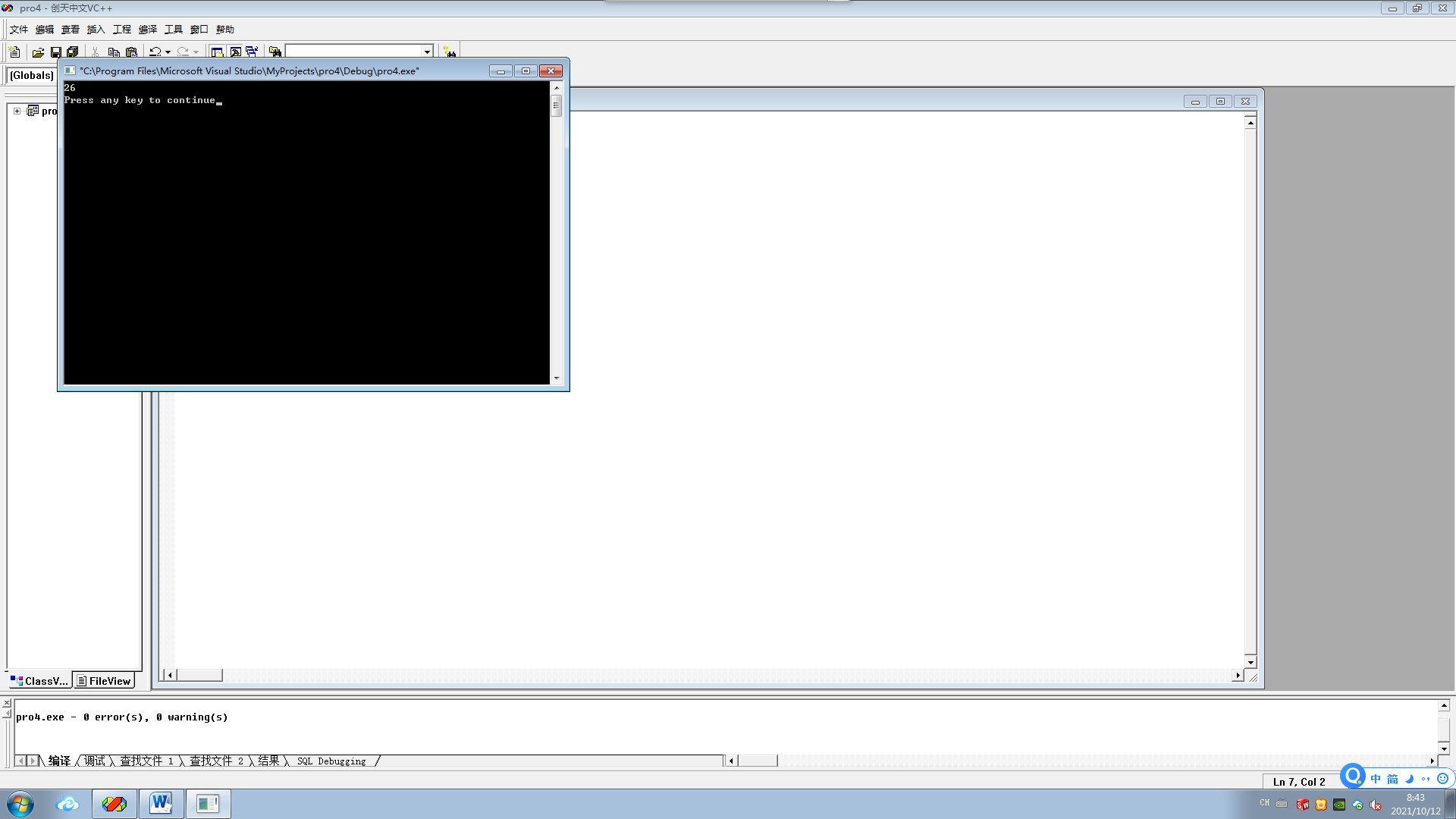Select the ClassView tab

pos(39,681)
